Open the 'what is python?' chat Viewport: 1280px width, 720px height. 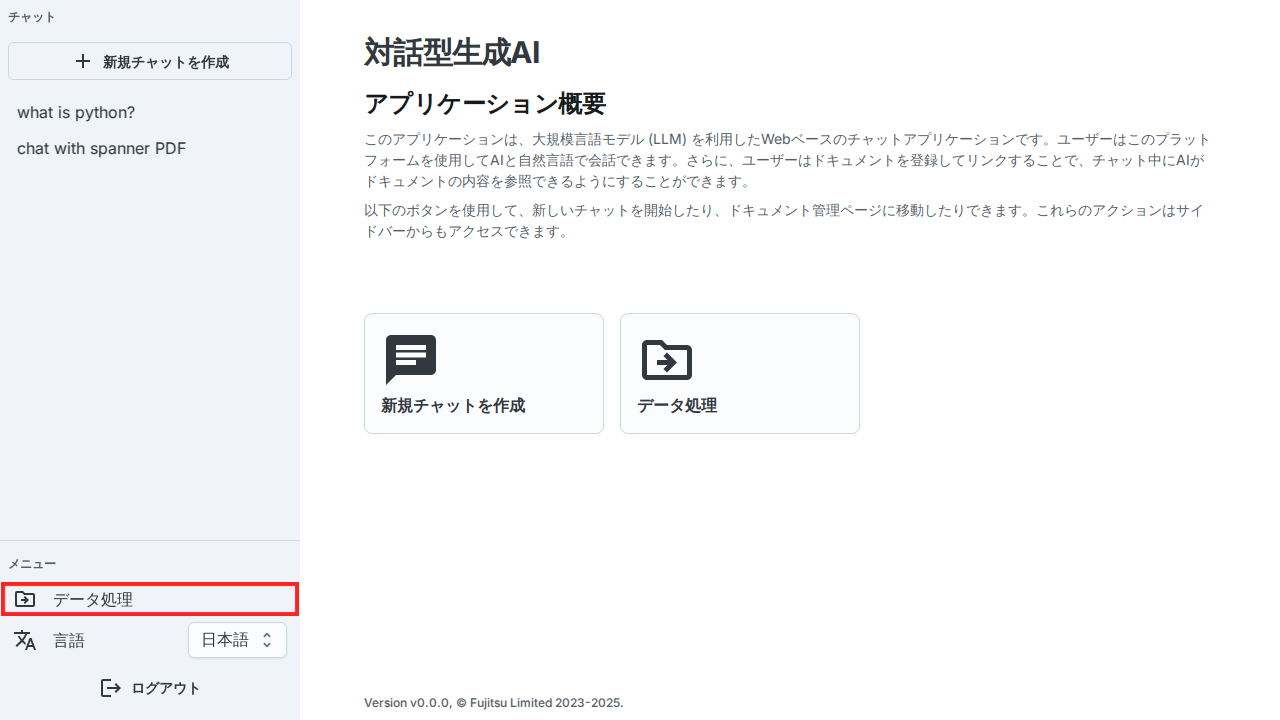[76, 112]
